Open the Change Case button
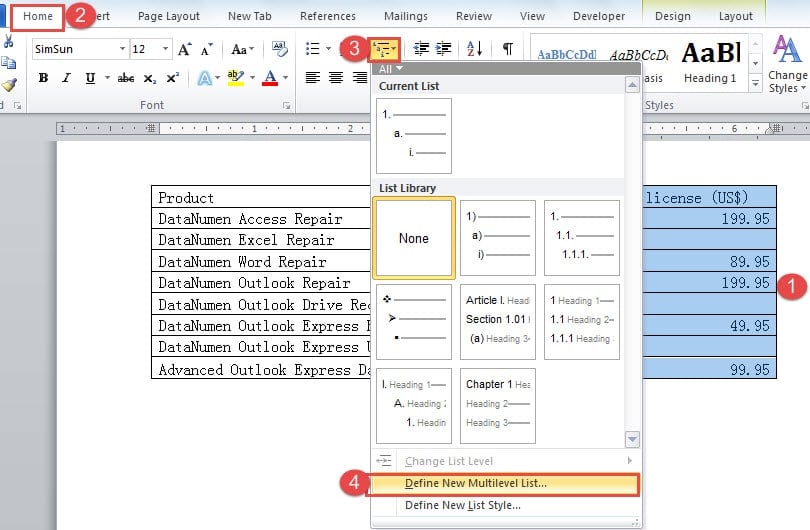 [x=242, y=50]
